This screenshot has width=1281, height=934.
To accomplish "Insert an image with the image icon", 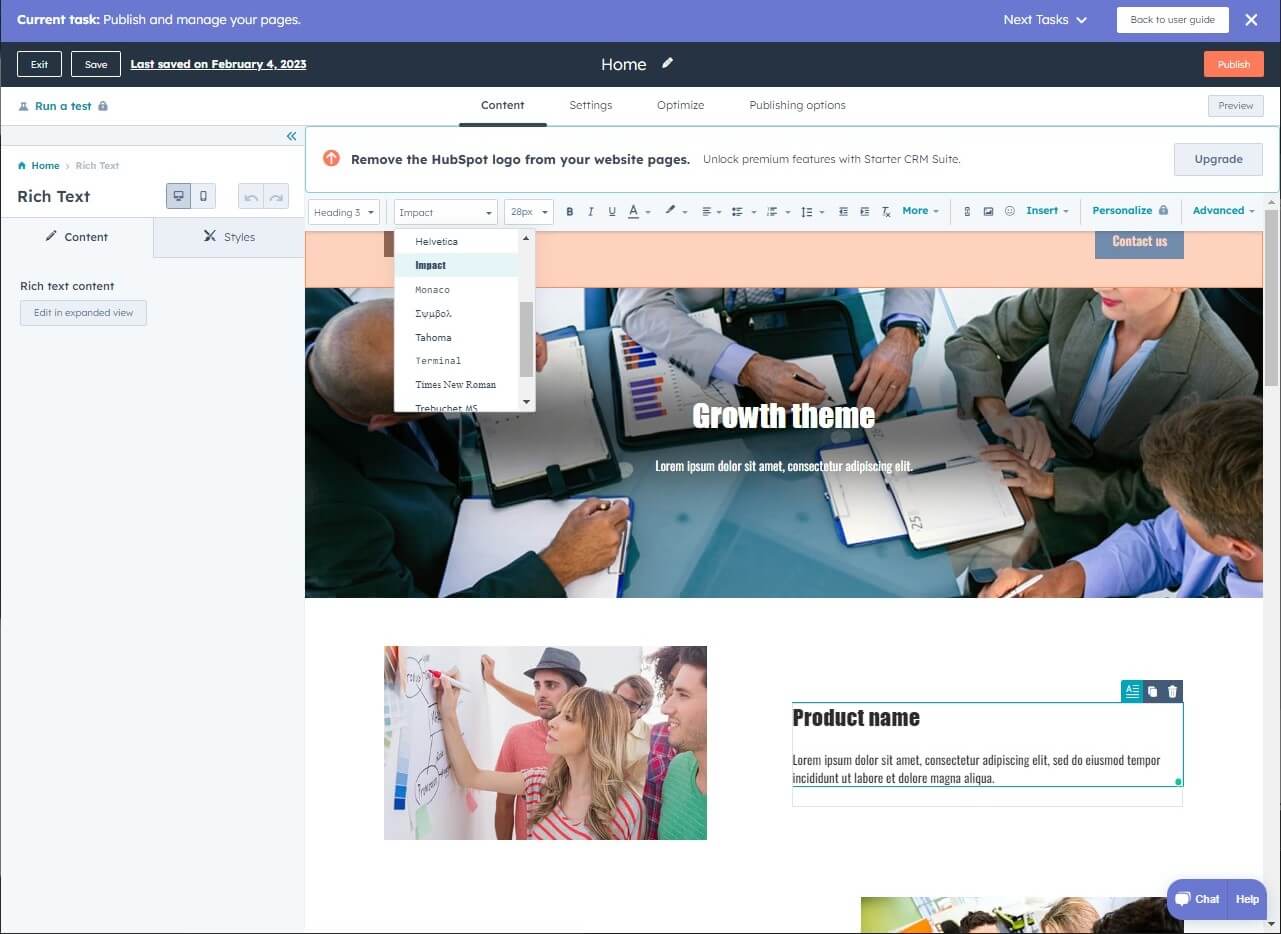I will click(x=988, y=211).
